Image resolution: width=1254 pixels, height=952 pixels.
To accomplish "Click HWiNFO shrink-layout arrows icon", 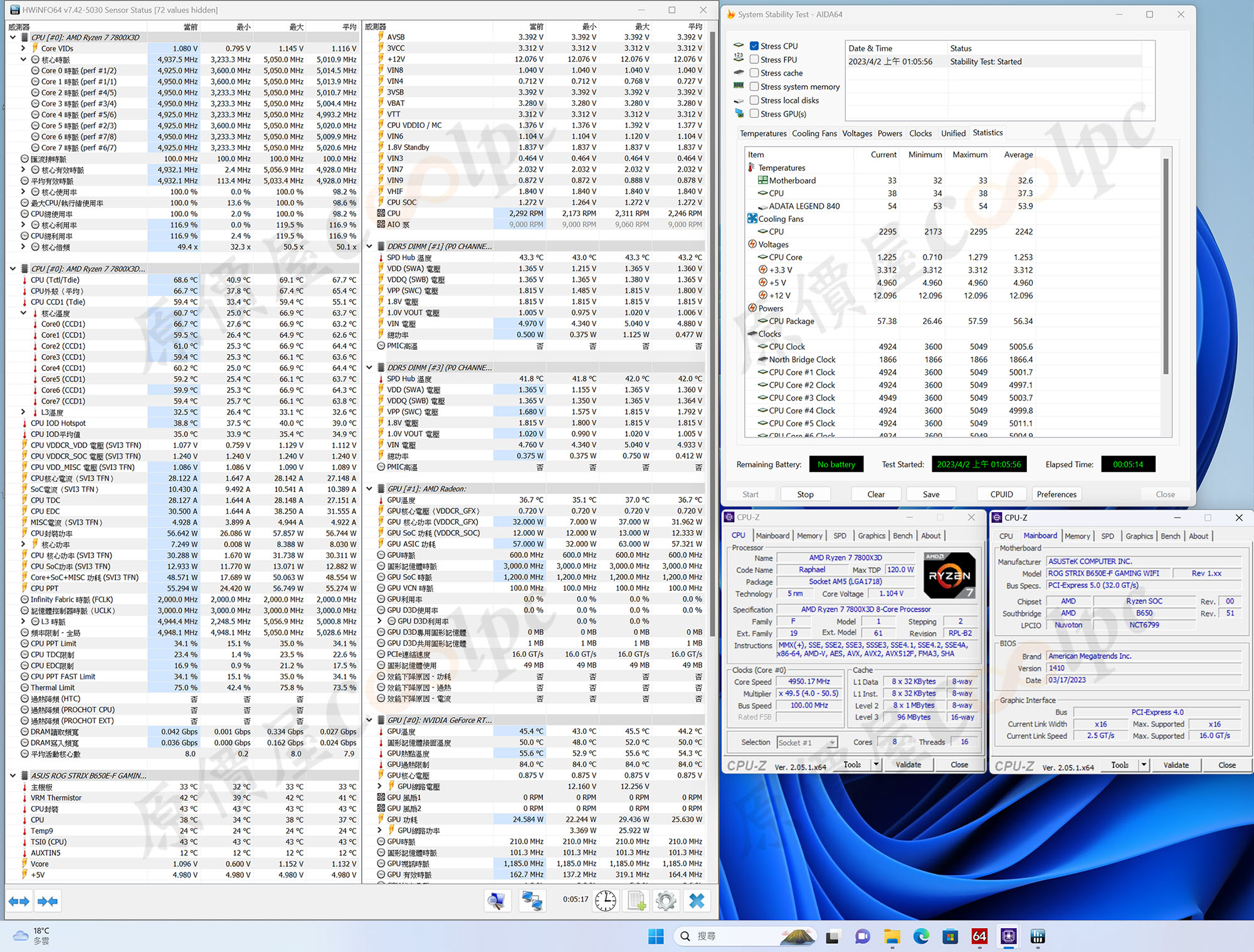I will pos(48,901).
